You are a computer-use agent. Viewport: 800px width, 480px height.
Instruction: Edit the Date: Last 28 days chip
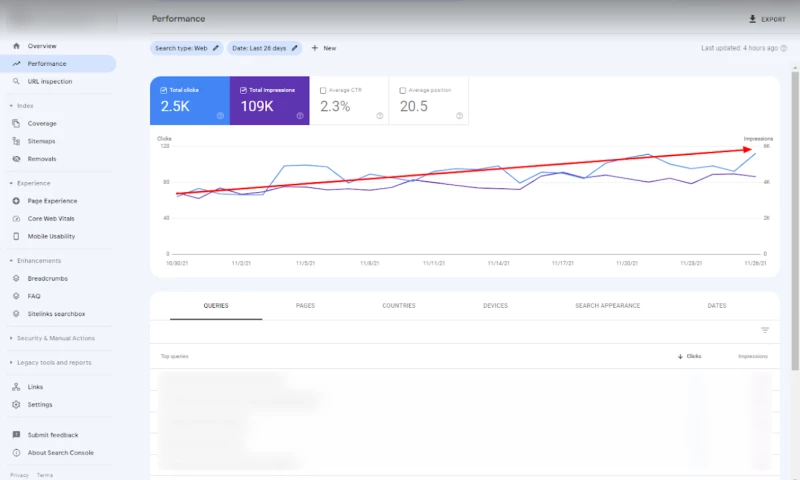pos(265,48)
